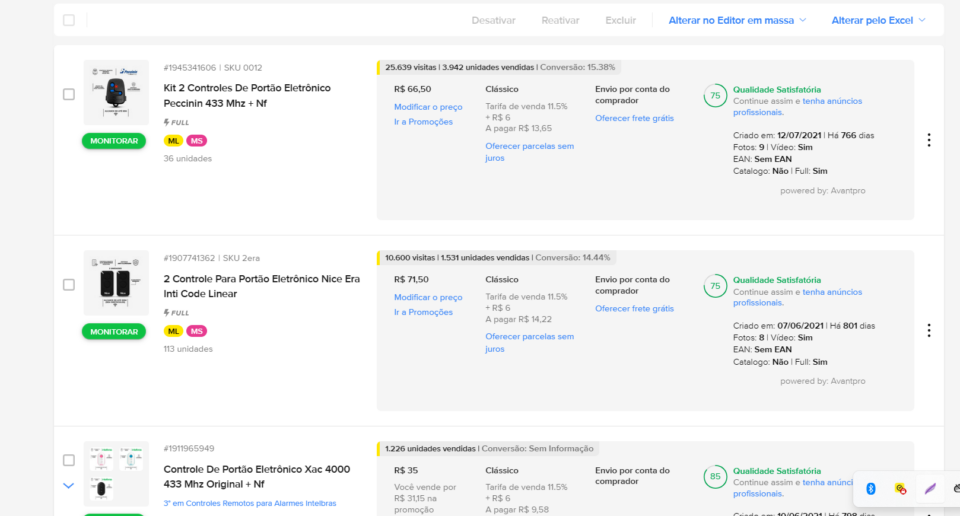Click MONITORAR button for Peccinin kit
The height and width of the screenshot is (516, 960).
coord(114,141)
